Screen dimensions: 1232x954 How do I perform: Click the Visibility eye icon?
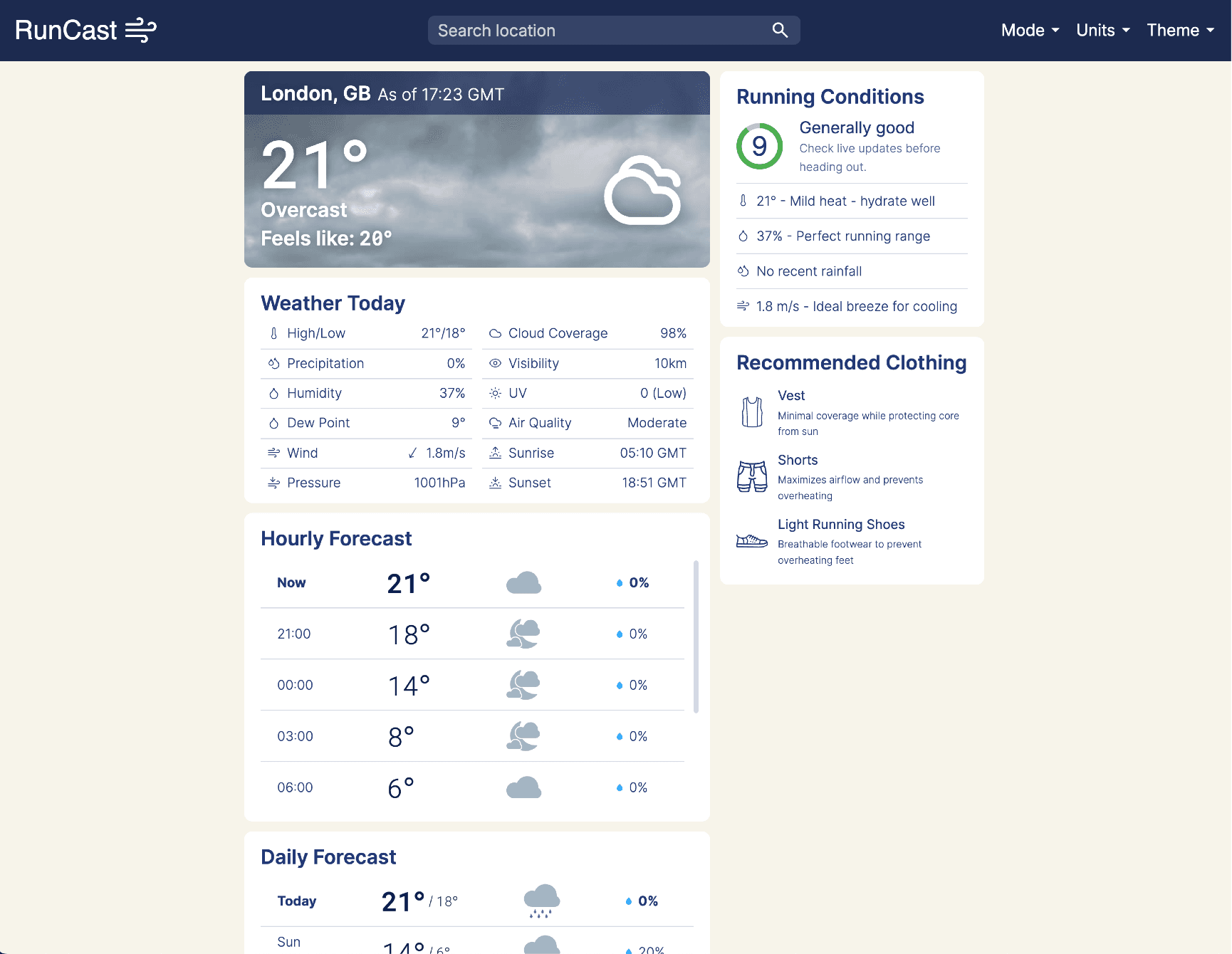coord(495,363)
